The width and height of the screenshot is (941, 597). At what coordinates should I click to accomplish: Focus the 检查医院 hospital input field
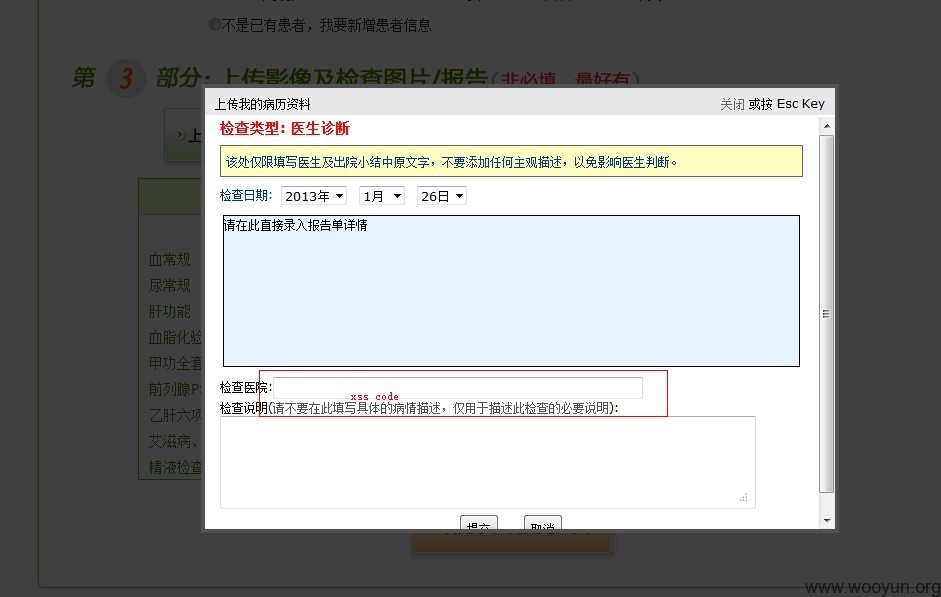(458, 388)
